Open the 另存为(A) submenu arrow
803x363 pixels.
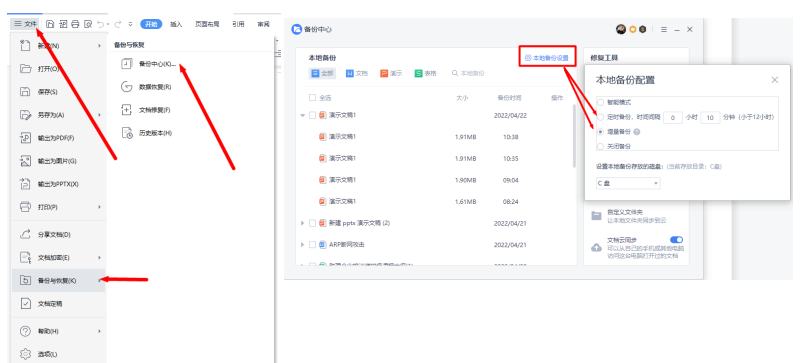coord(99,115)
